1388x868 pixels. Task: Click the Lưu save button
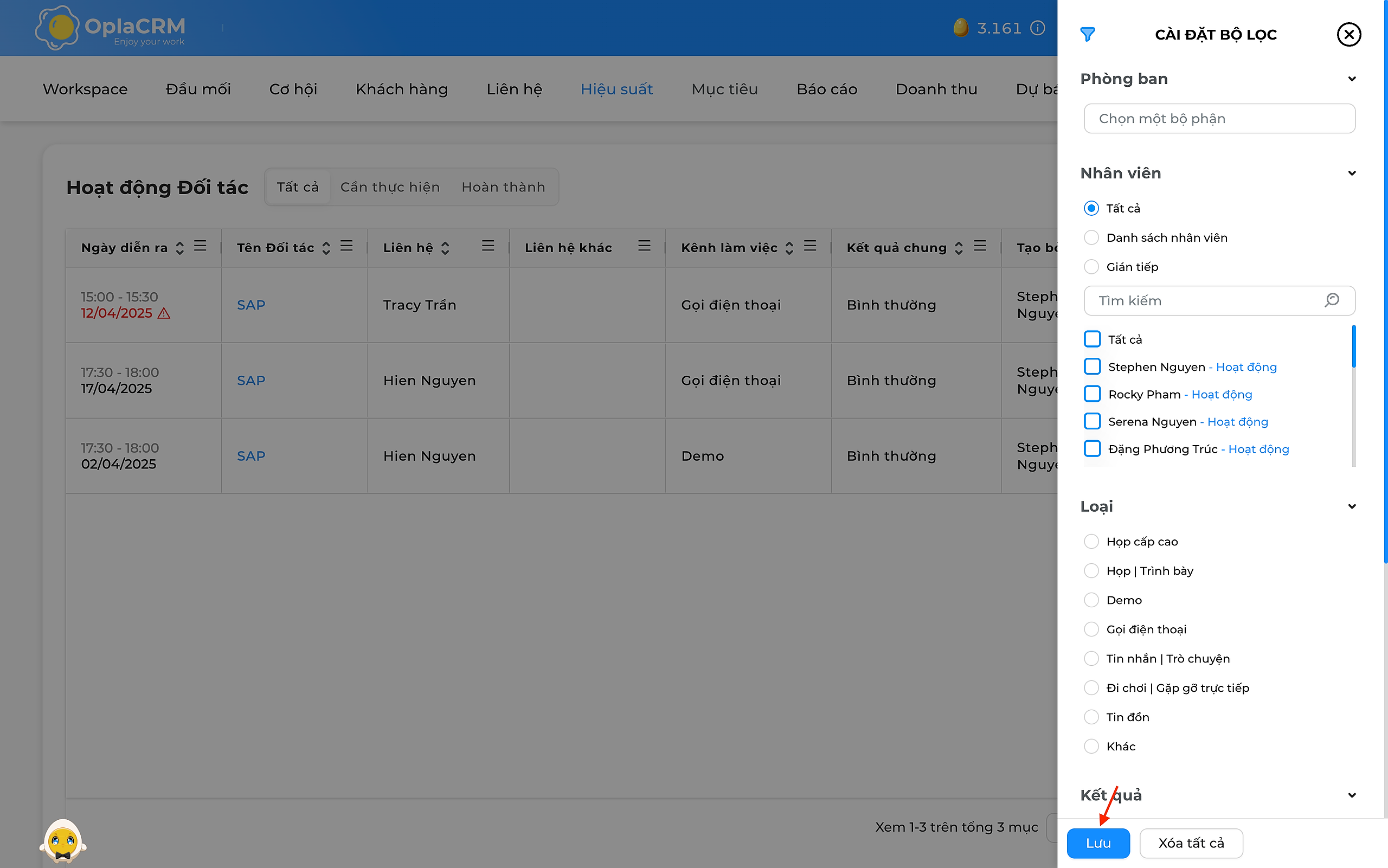tap(1098, 843)
